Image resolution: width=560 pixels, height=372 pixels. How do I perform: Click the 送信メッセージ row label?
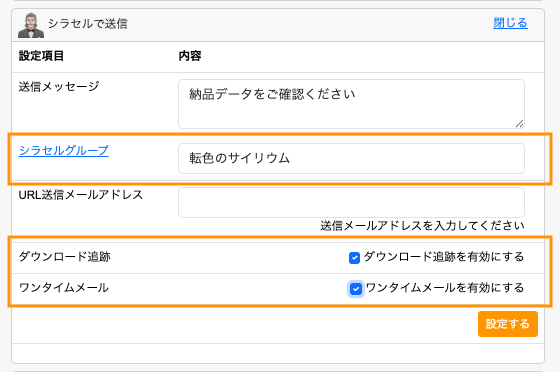(59, 86)
